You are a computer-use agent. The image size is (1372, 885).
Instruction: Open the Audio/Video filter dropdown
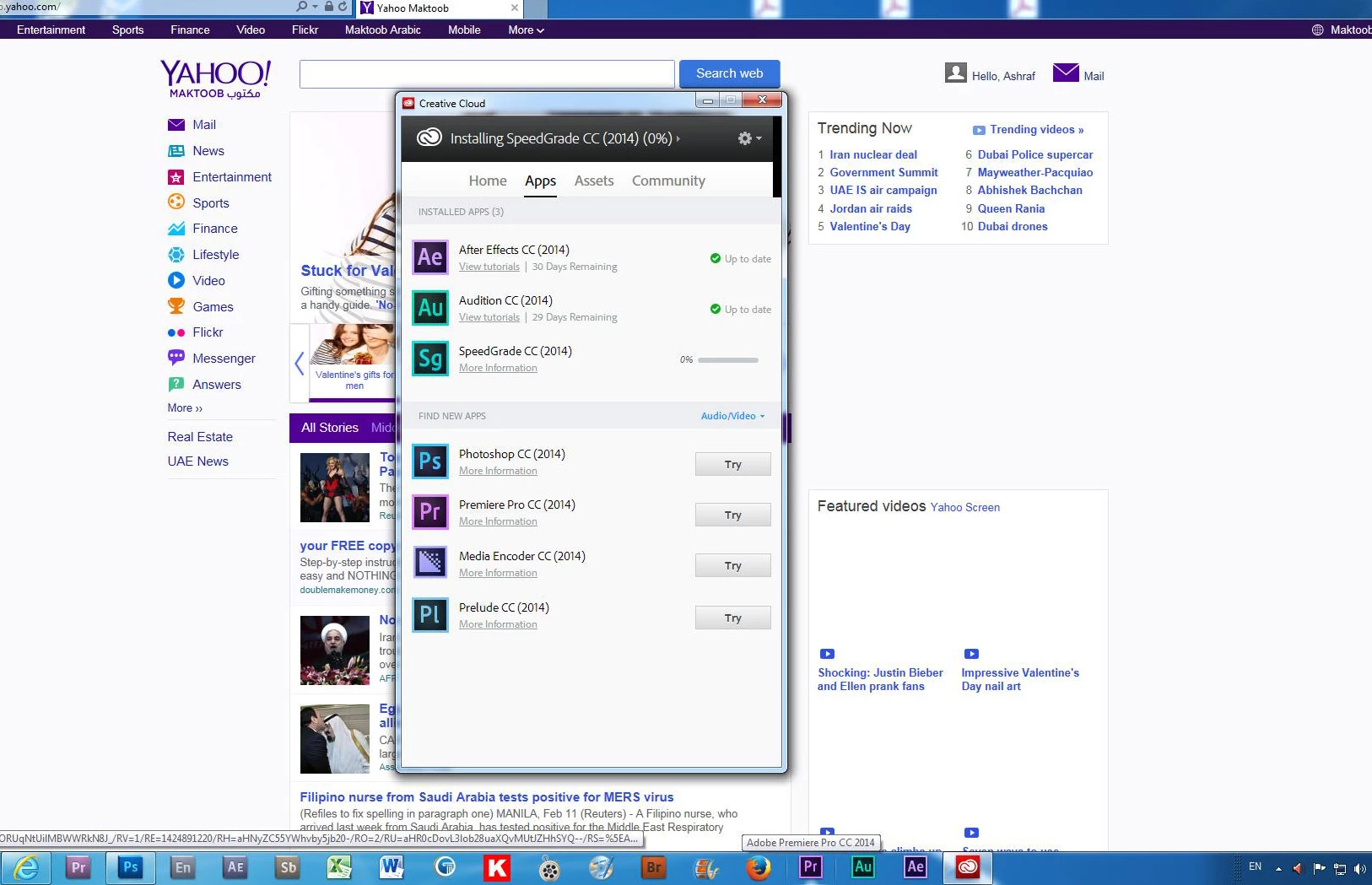click(732, 416)
